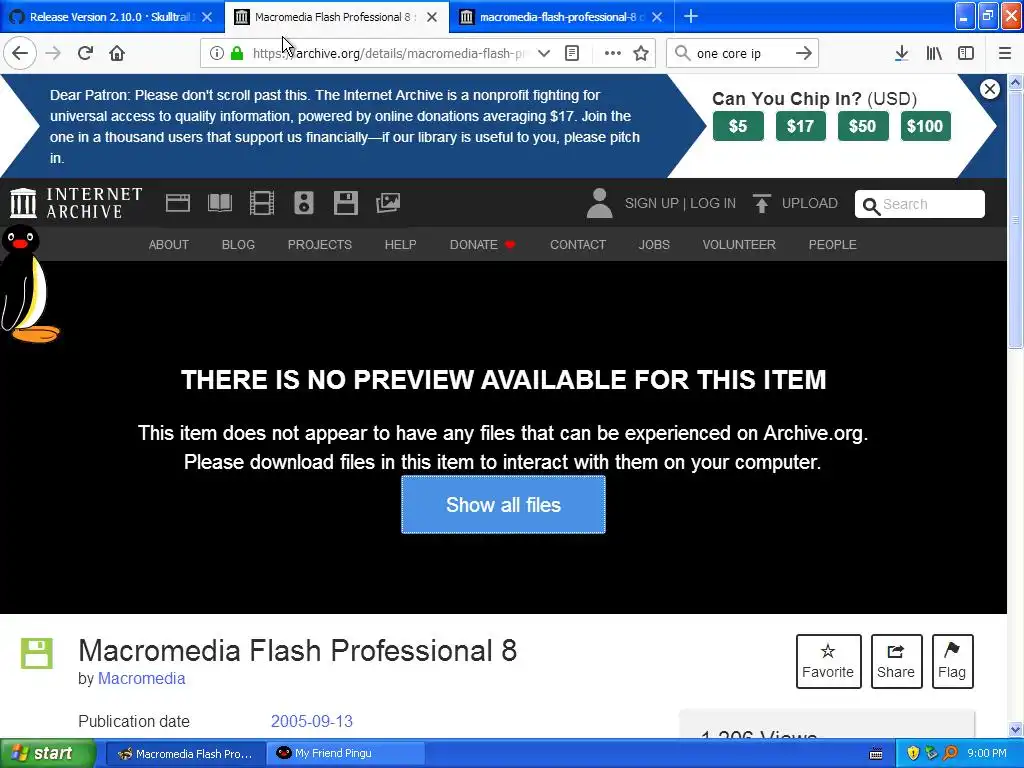Open the Macromedia author link
This screenshot has height=768, width=1024.
pos(142,679)
